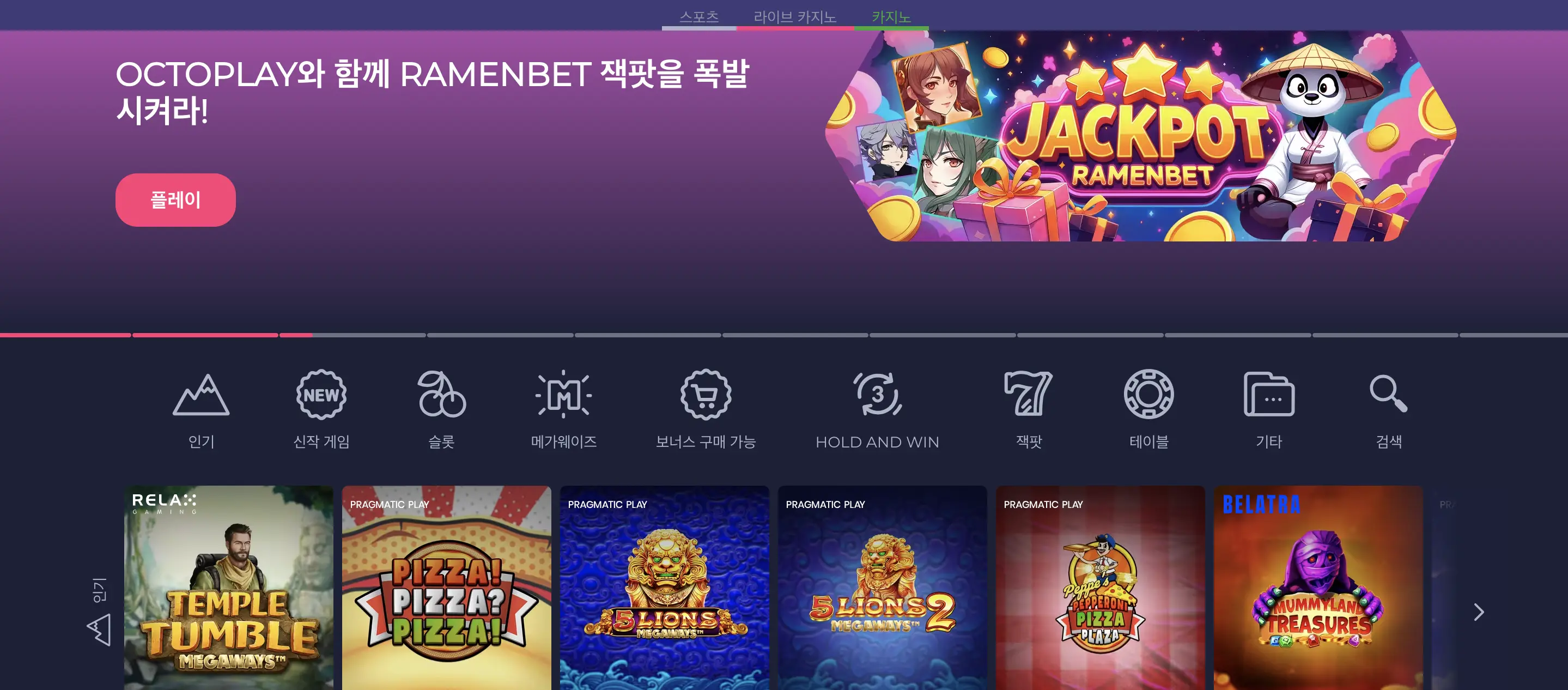Open the folder 기타 category icon
This screenshot has height=690, width=1568.
(1268, 395)
